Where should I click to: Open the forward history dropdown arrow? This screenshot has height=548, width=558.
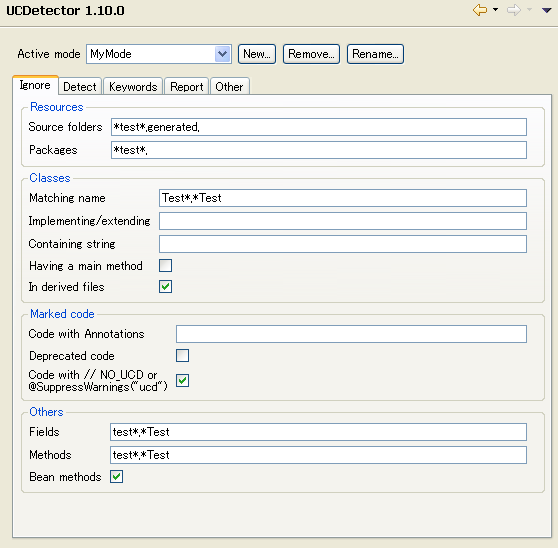(530, 10)
